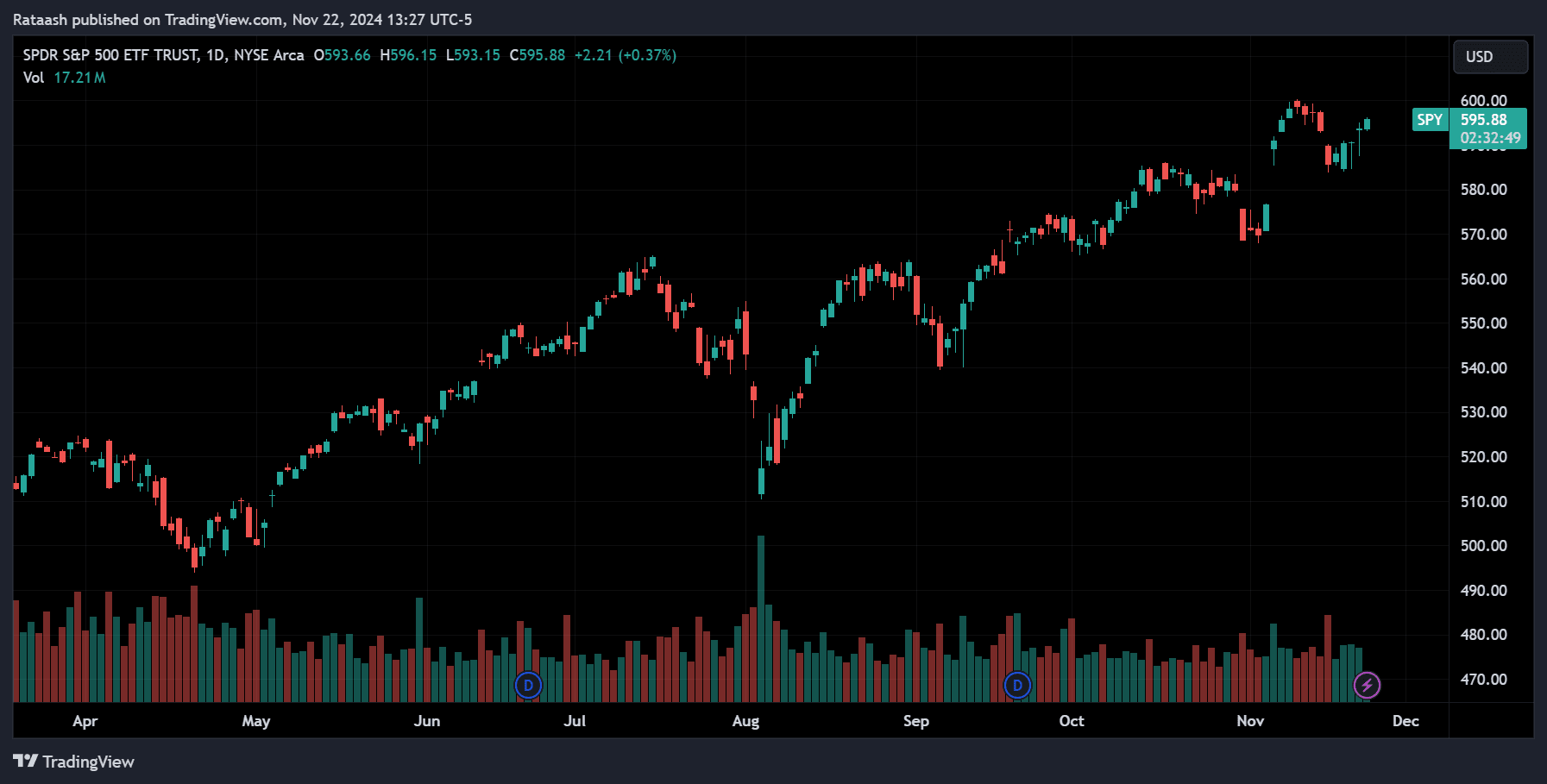Click the Jul label on time axis

575,721
